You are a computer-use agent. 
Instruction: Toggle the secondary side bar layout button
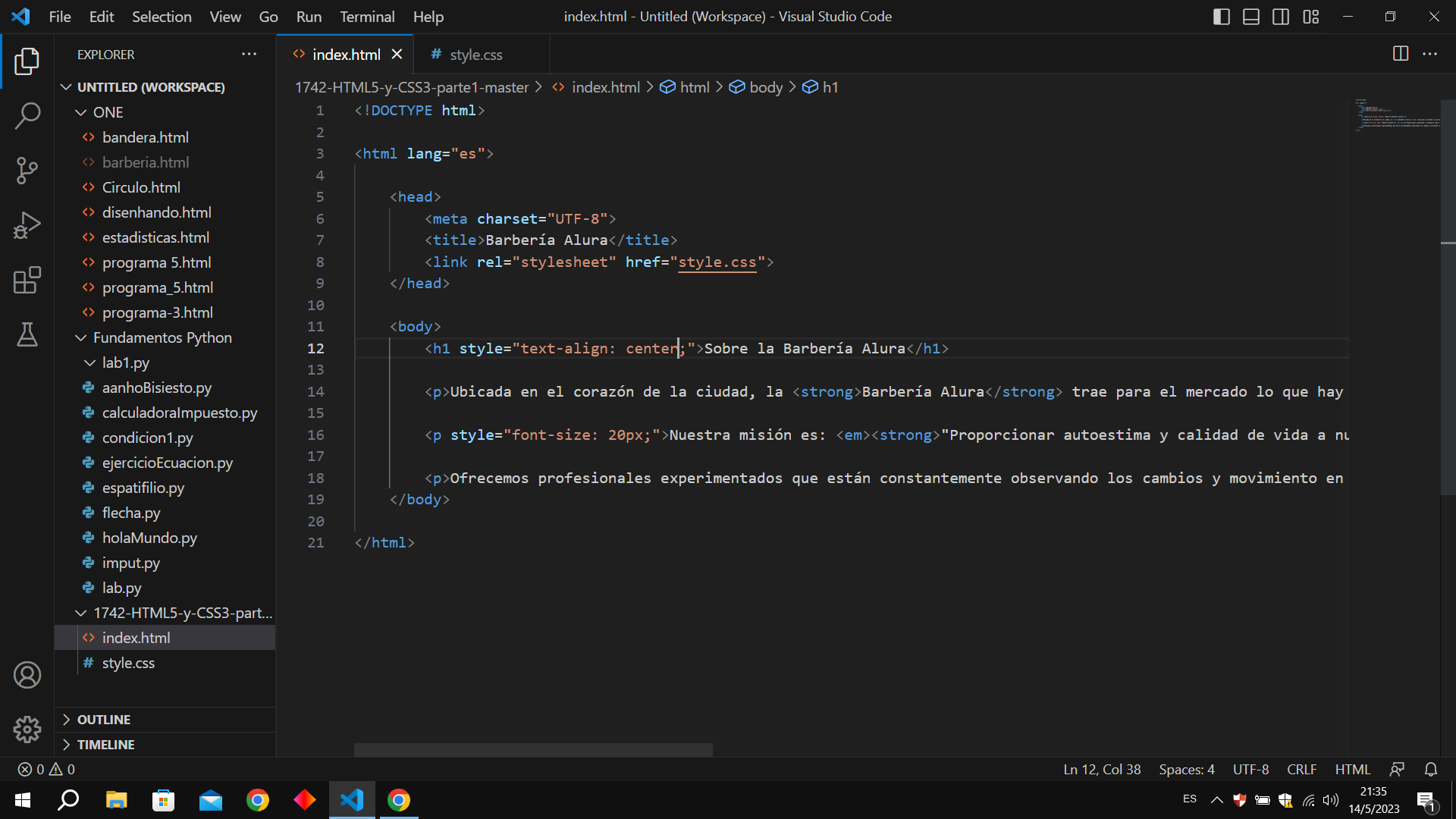[1281, 17]
